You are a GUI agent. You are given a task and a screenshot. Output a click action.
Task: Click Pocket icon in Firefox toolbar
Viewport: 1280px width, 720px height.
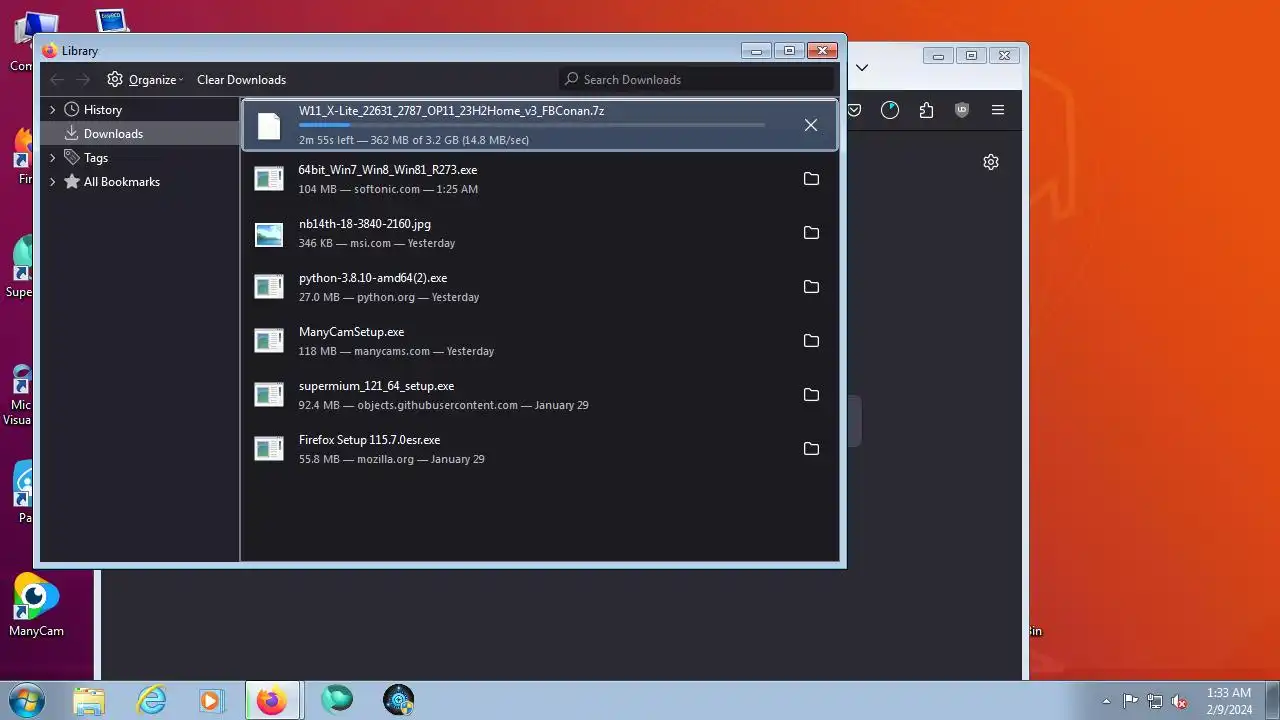click(854, 110)
